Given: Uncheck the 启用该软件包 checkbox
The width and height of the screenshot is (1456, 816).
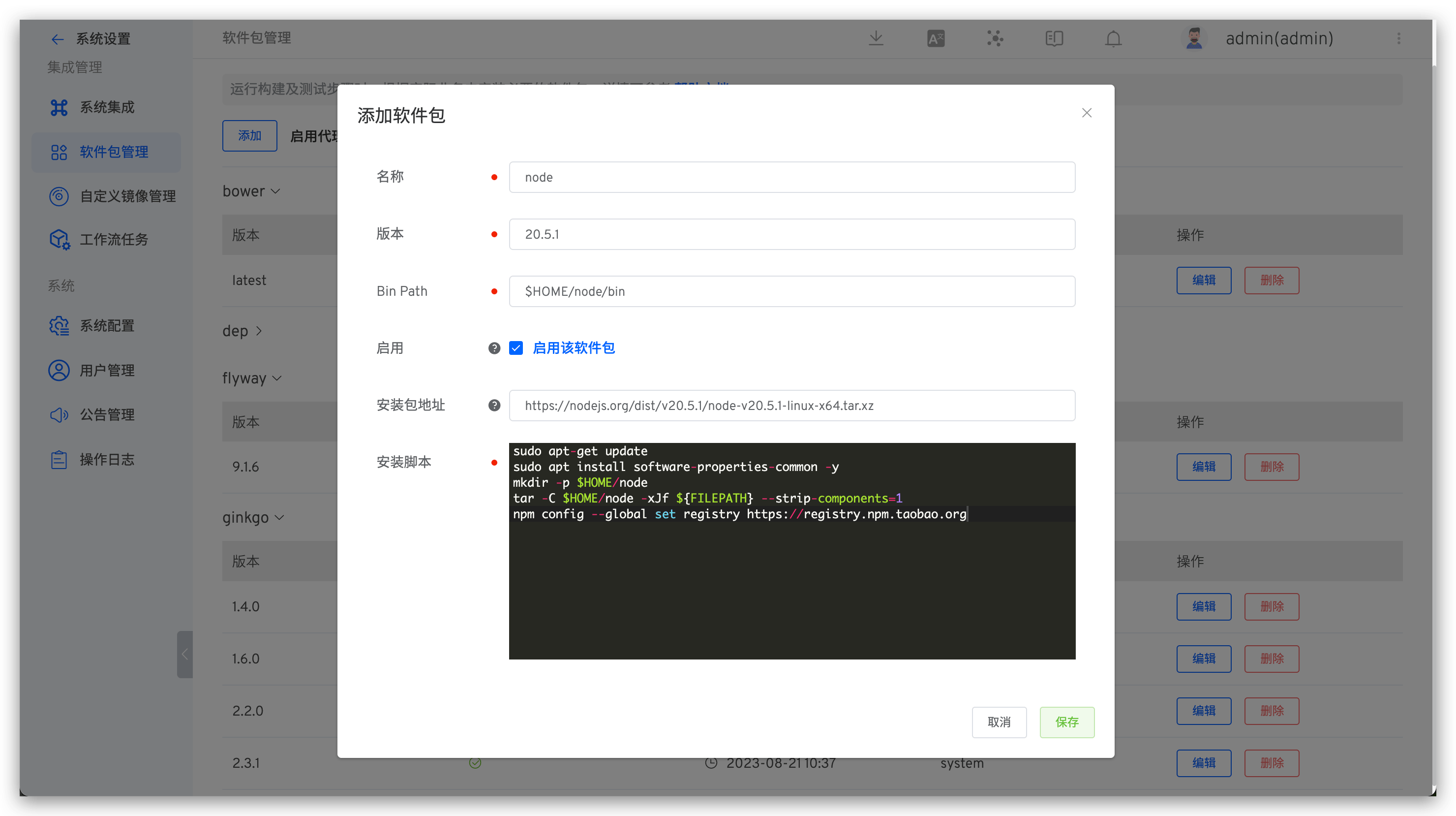Looking at the screenshot, I should point(516,348).
